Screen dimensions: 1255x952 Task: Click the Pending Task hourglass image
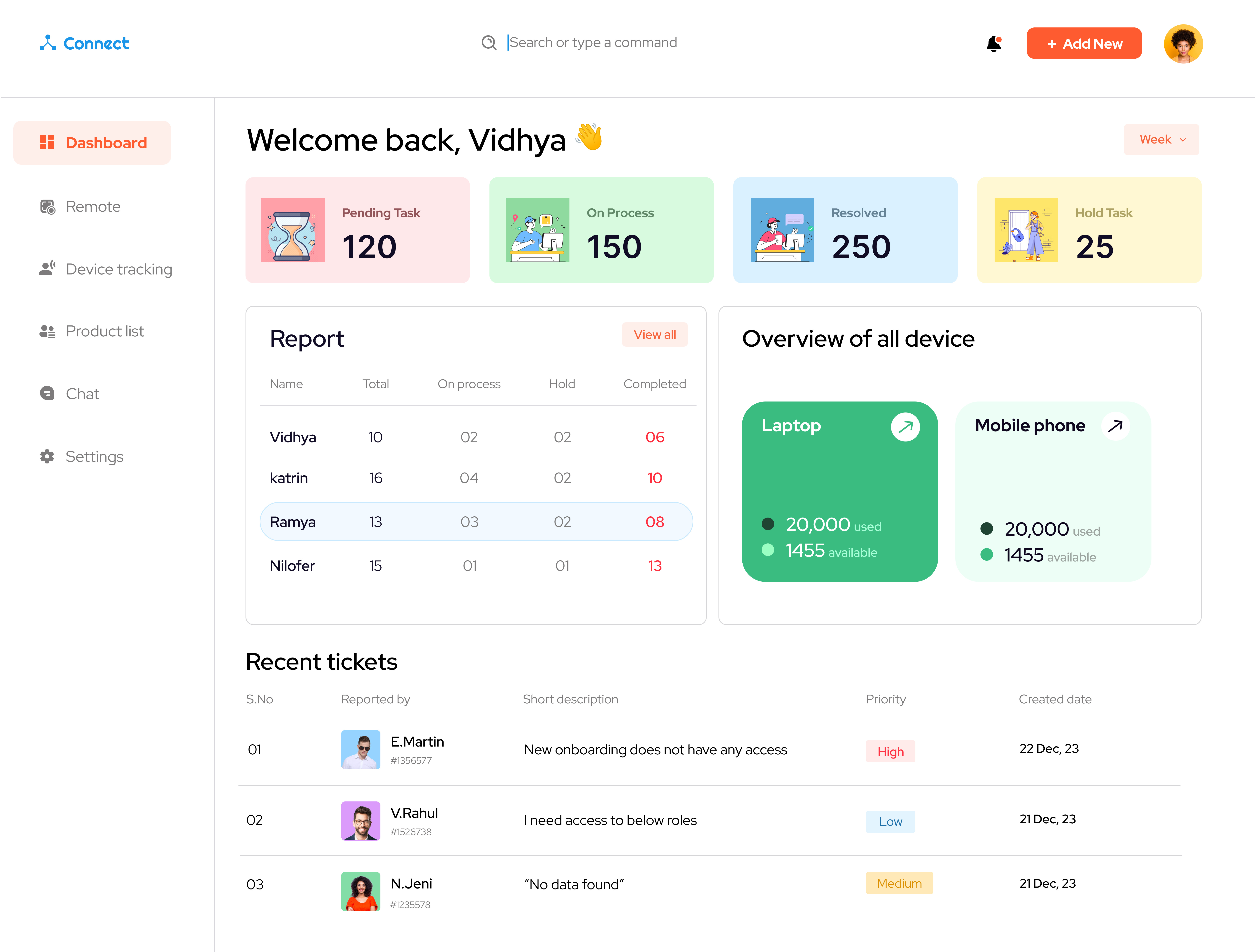coord(293,230)
